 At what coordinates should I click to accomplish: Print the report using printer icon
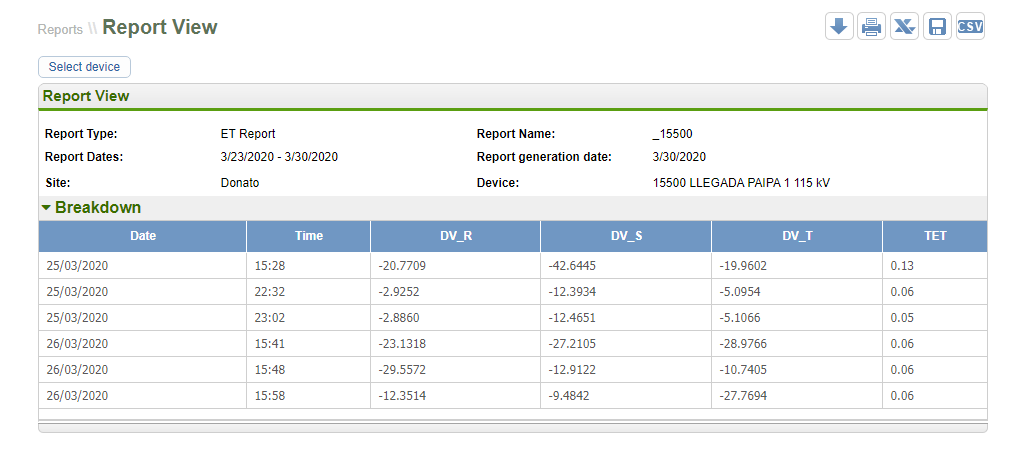pos(871,27)
